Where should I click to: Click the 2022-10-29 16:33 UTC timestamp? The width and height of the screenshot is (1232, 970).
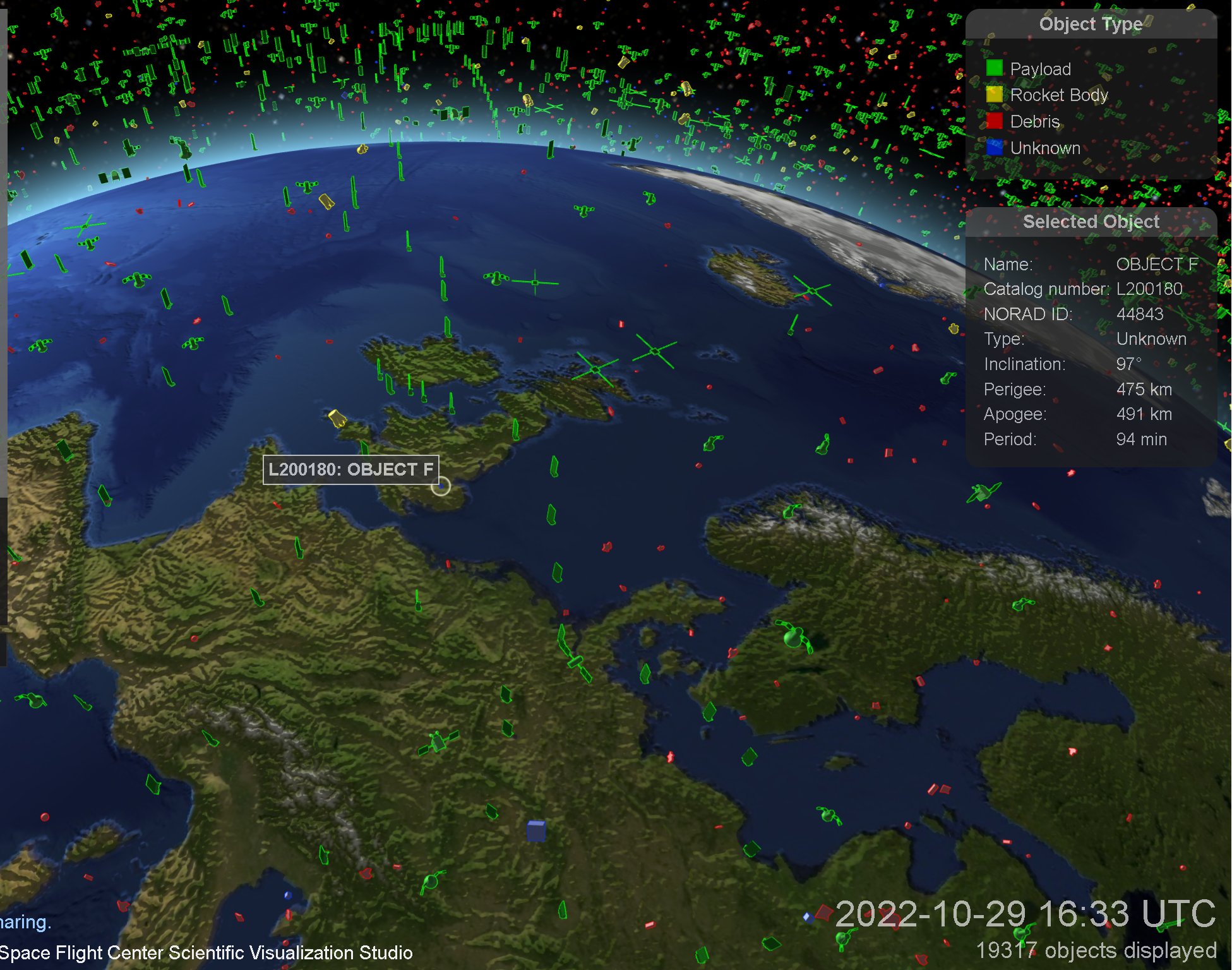pos(1025,914)
